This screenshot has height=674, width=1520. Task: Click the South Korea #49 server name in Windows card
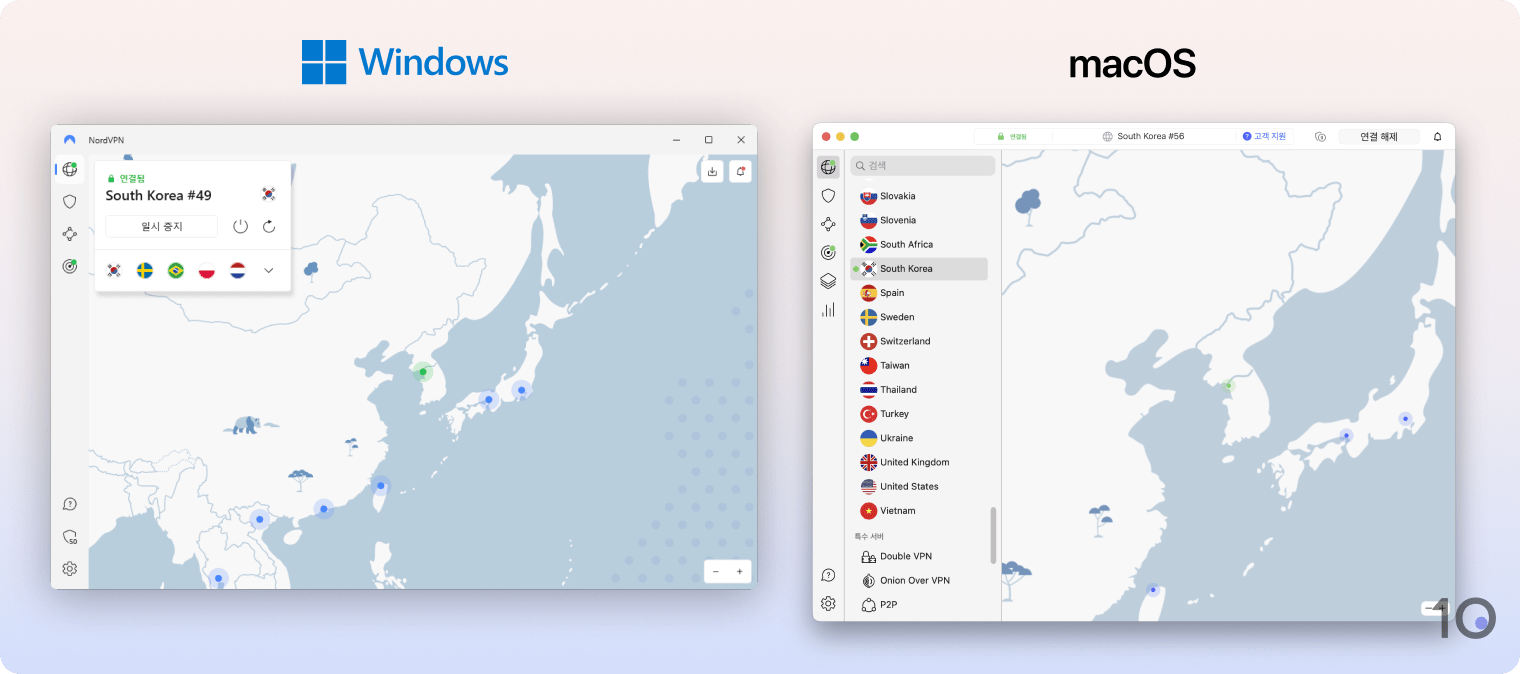(x=158, y=196)
